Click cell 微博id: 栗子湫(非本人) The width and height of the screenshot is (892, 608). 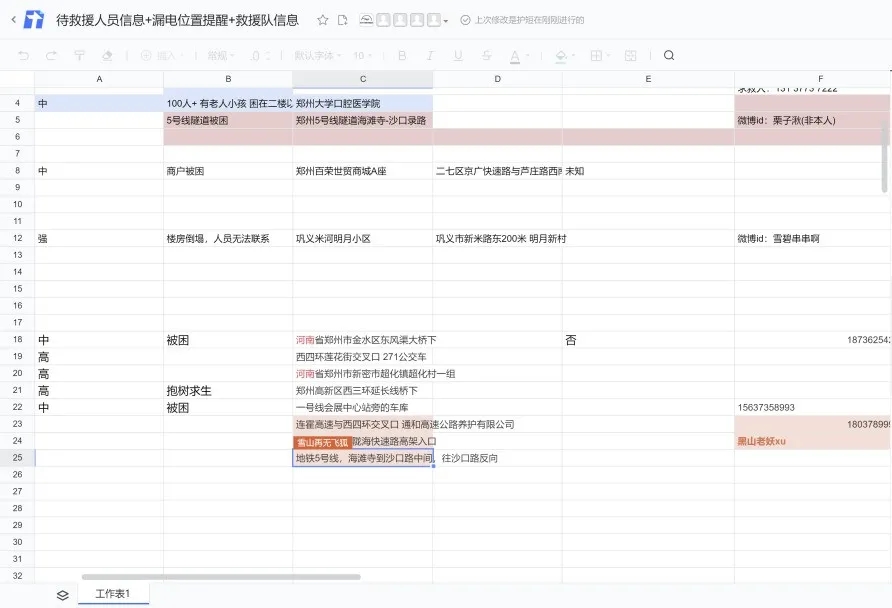(x=812, y=121)
